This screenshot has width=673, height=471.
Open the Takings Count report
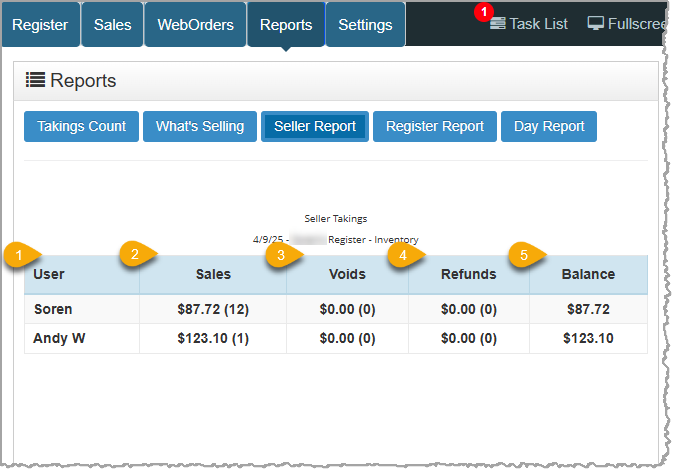(x=82, y=126)
